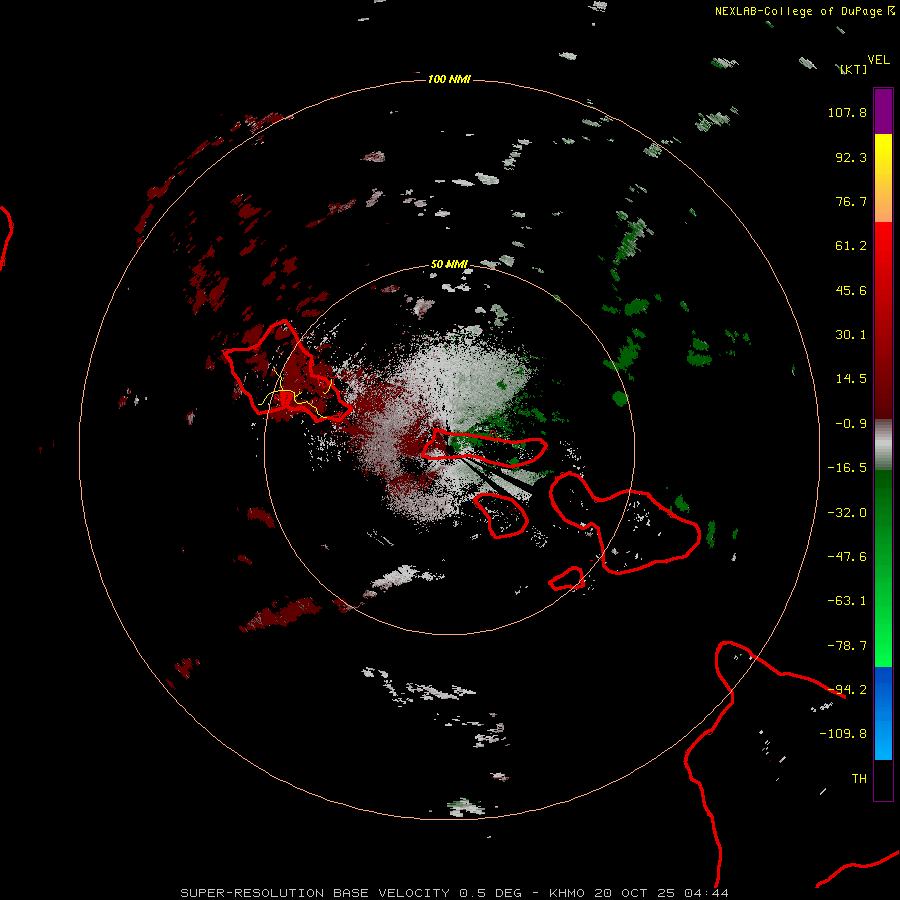Viewport: 900px width, 900px height.
Task: Click the 92.3 velocity scale value
Action: (x=851, y=157)
